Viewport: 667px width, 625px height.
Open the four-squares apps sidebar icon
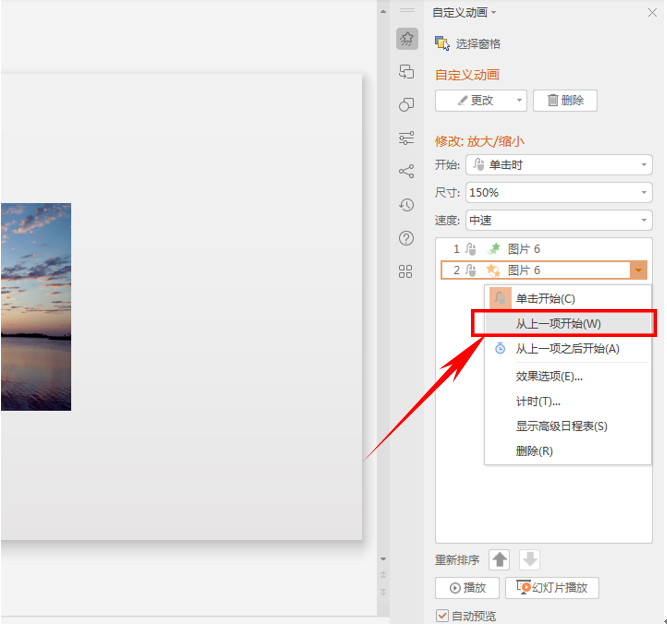click(405, 271)
